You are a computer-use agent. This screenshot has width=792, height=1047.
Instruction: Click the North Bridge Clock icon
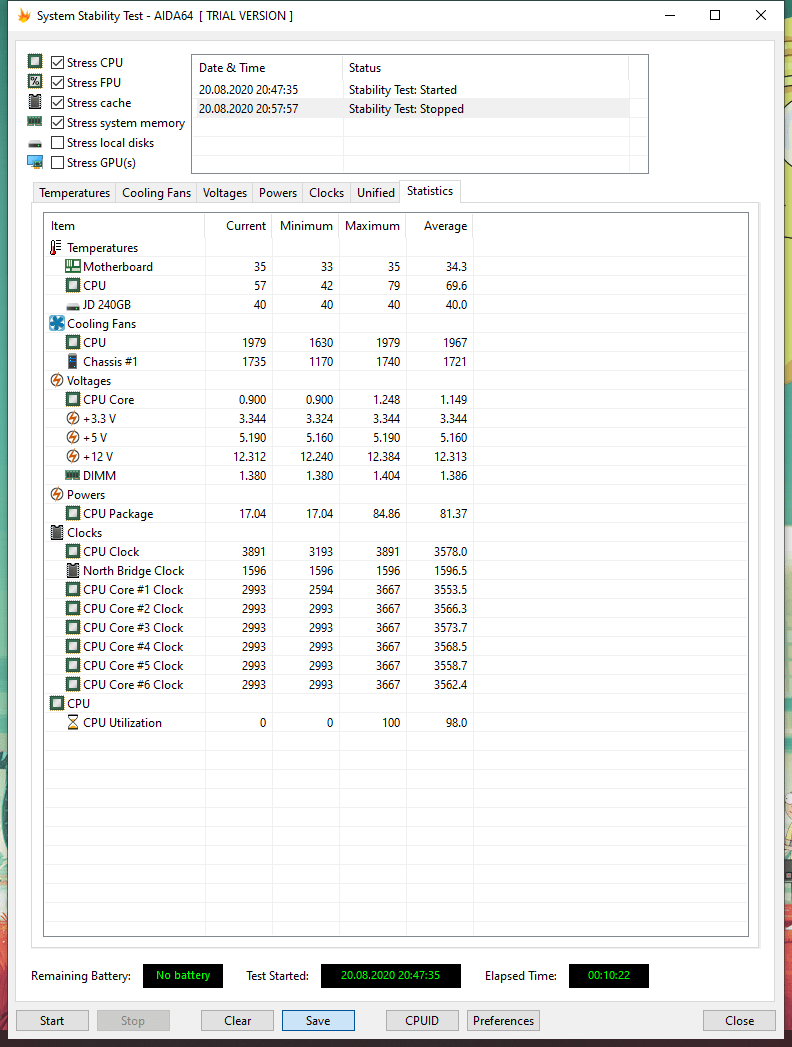pyautogui.click(x=73, y=570)
